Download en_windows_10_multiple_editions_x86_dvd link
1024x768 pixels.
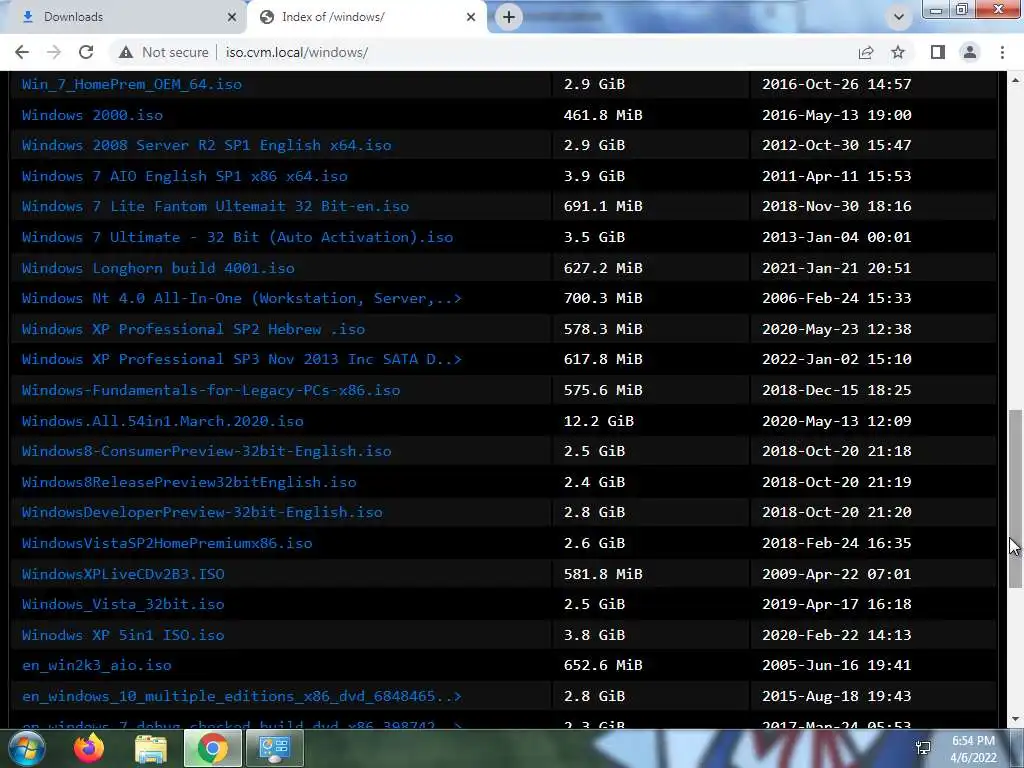pyautogui.click(x=242, y=696)
